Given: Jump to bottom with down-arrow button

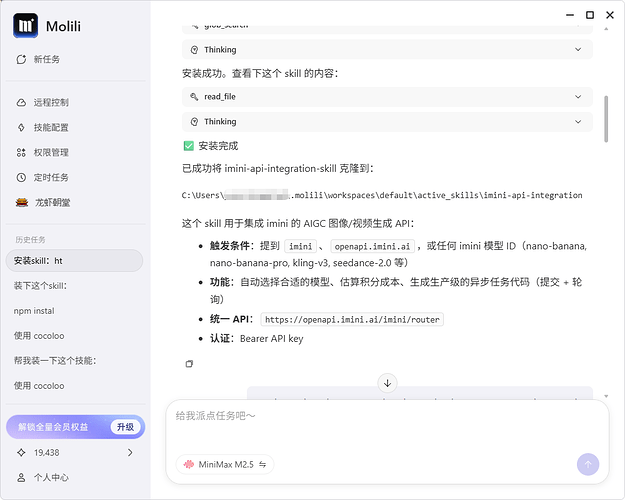Looking at the screenshot, I should pos(387,383).
